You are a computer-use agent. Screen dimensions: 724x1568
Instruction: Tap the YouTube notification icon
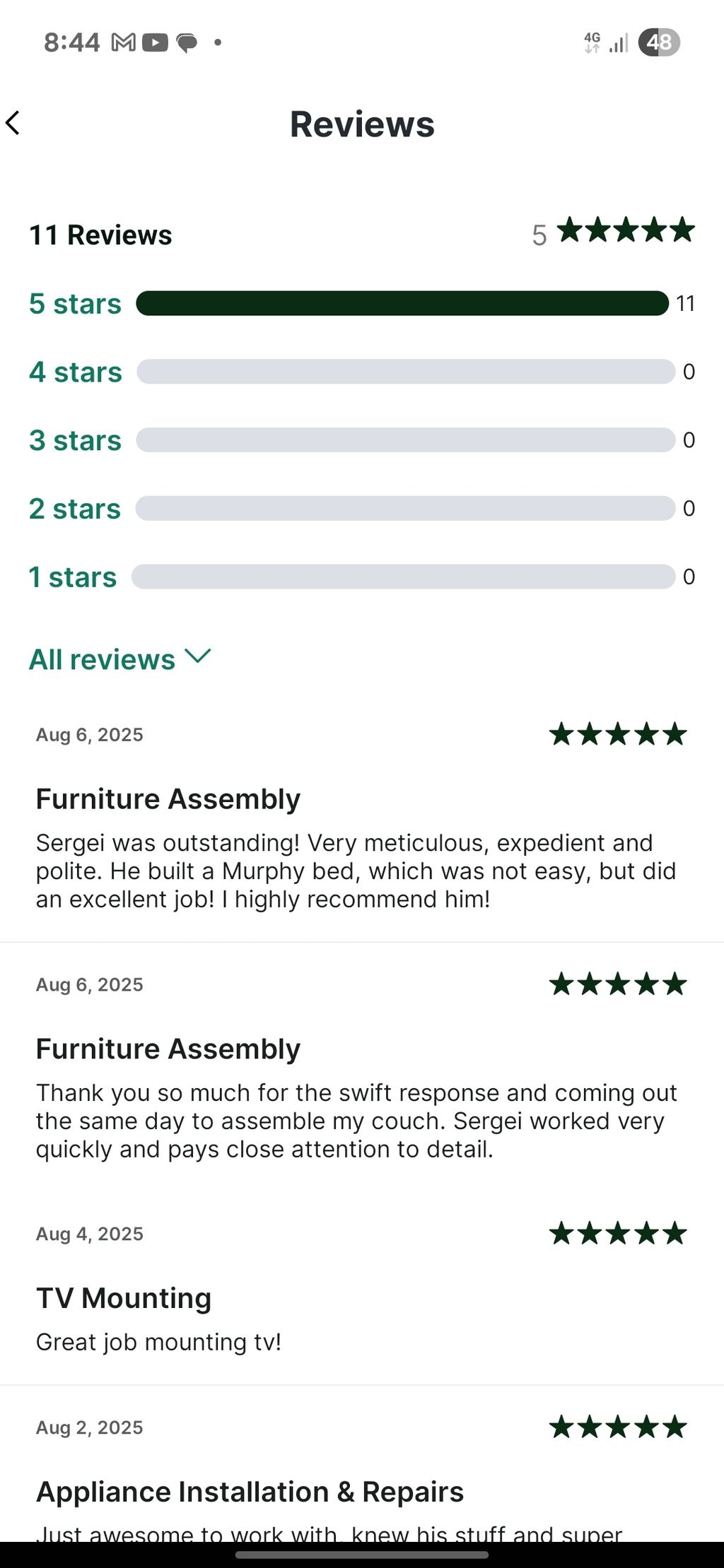point(155,43)
